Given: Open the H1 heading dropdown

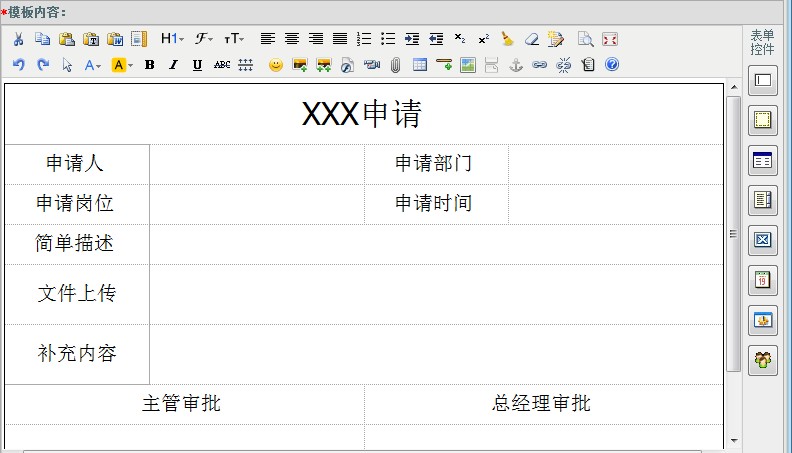Looking at the screenshot, I should click(172, 39).
